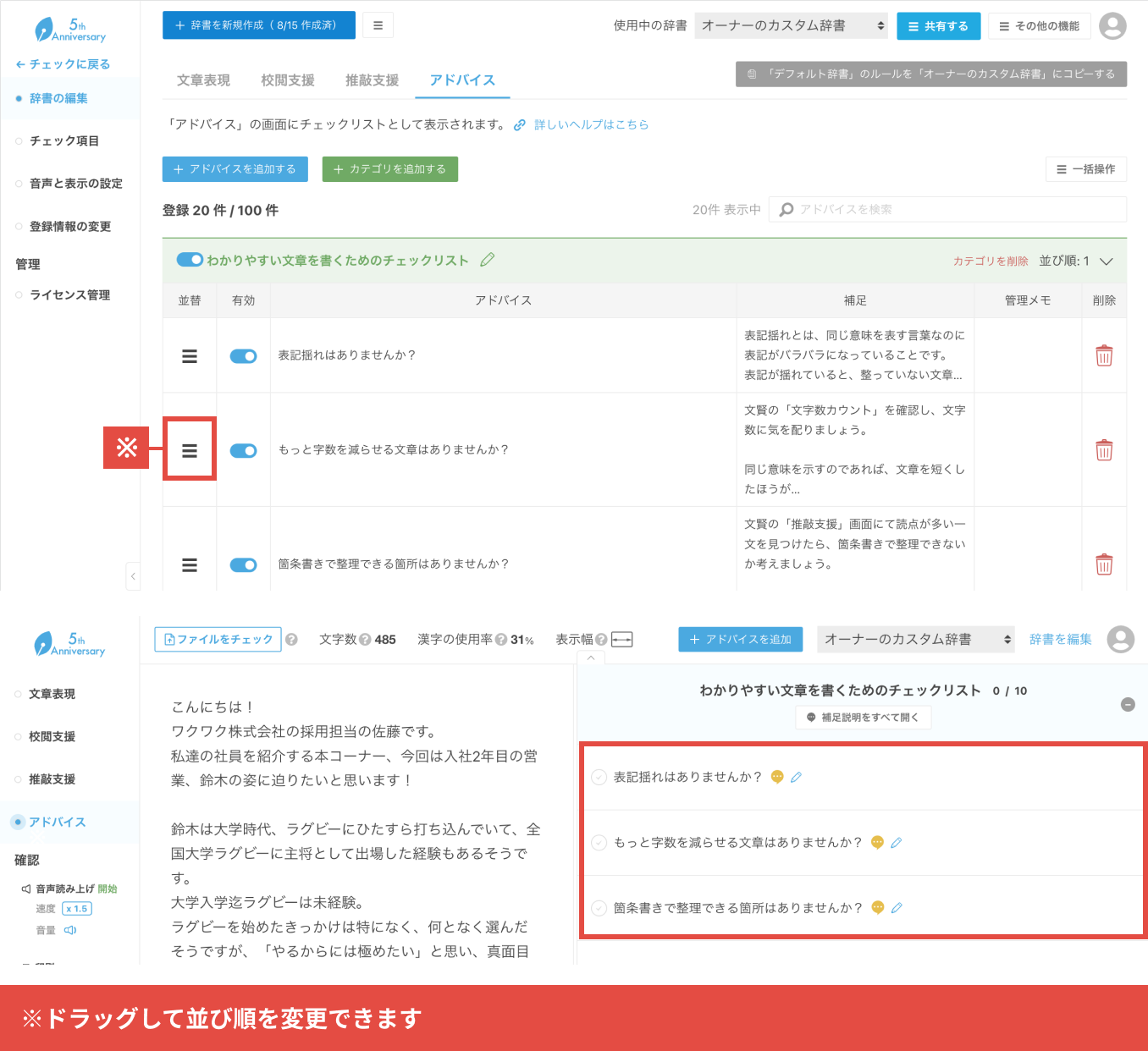Toggle the category わかりやすい文章 enable switch

(x=190, y=260)
